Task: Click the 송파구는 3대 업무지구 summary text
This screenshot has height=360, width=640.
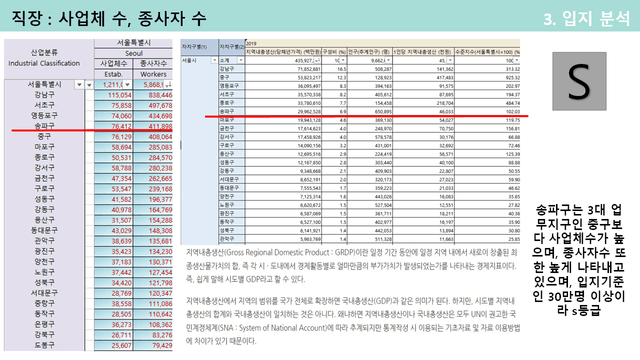Action: click(x=579, y=260)
